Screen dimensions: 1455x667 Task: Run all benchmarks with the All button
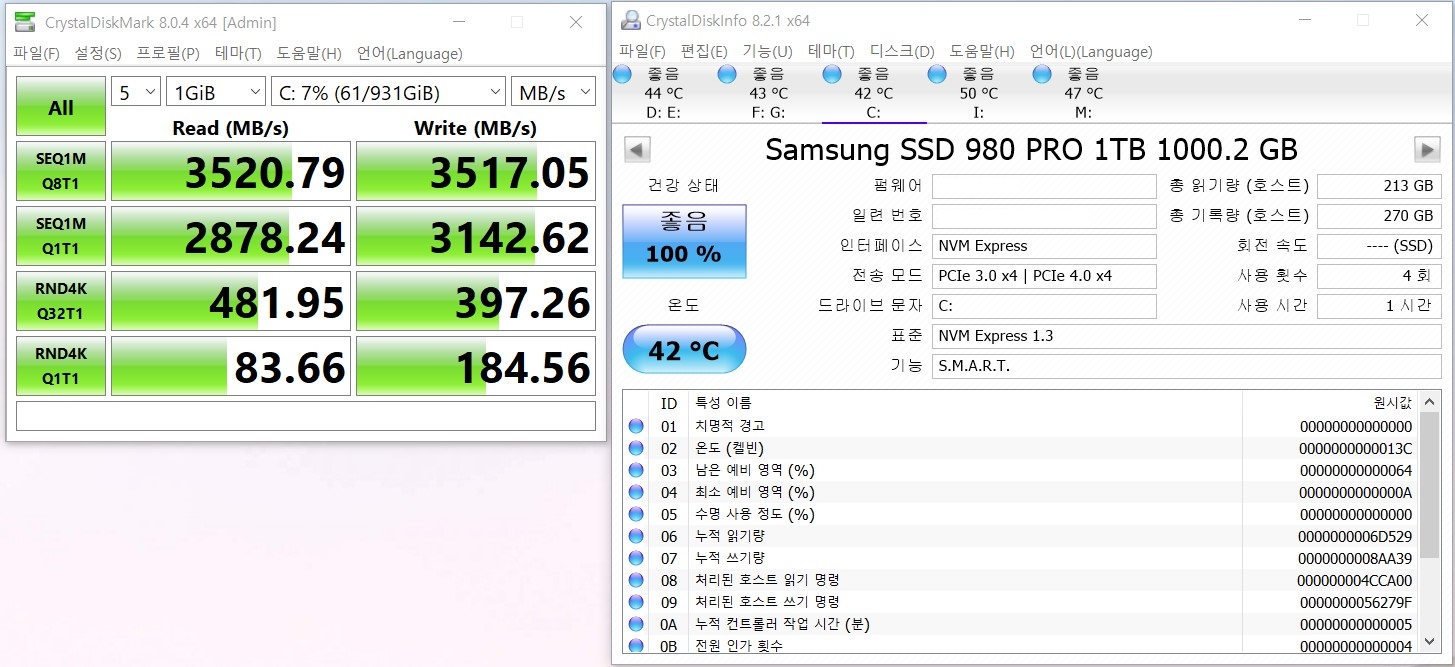[61, 107]
